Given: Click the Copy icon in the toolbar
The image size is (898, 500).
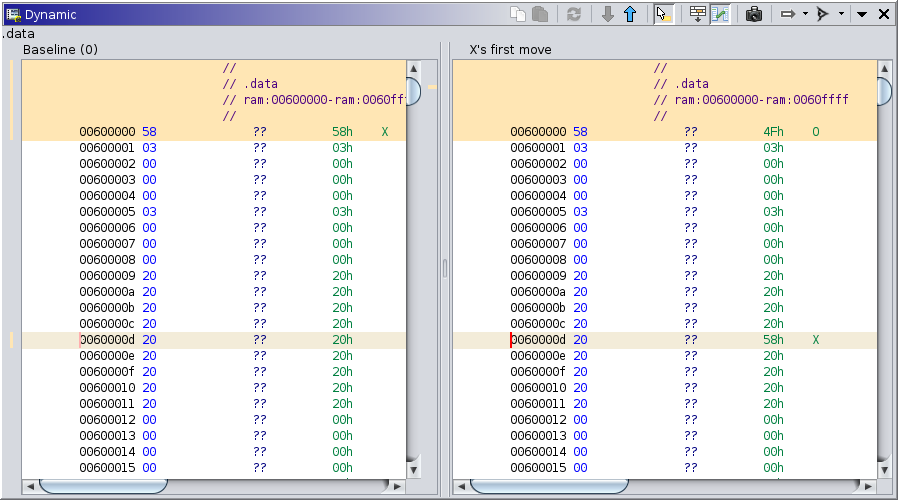Looking at the screenshot, I should 518,14.
